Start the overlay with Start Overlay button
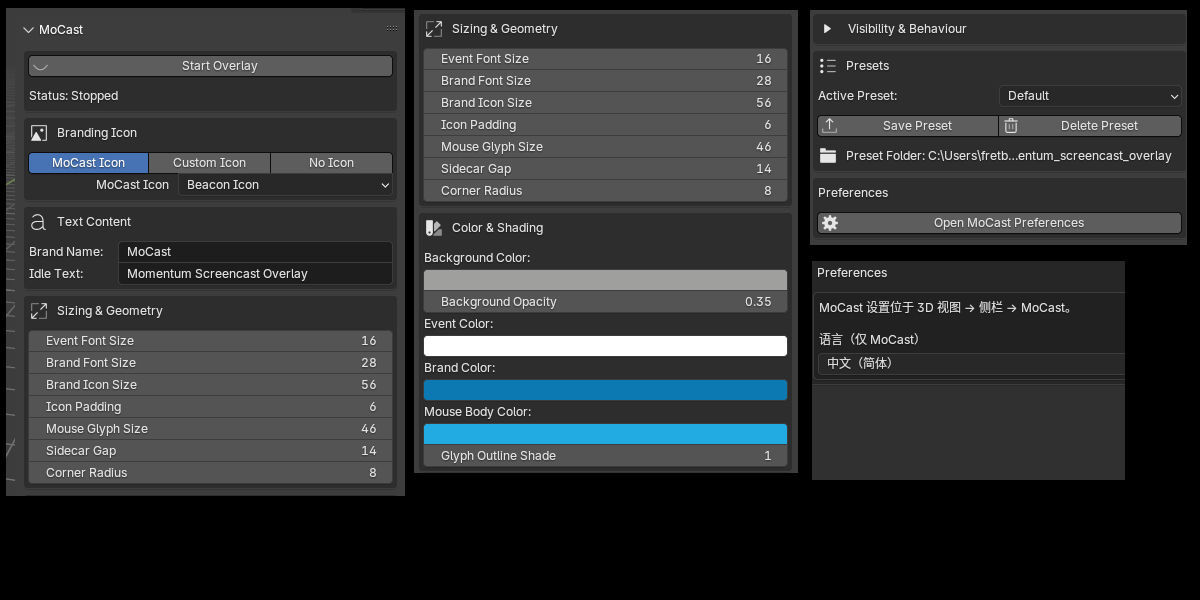1200x600 pixels. 210,66
